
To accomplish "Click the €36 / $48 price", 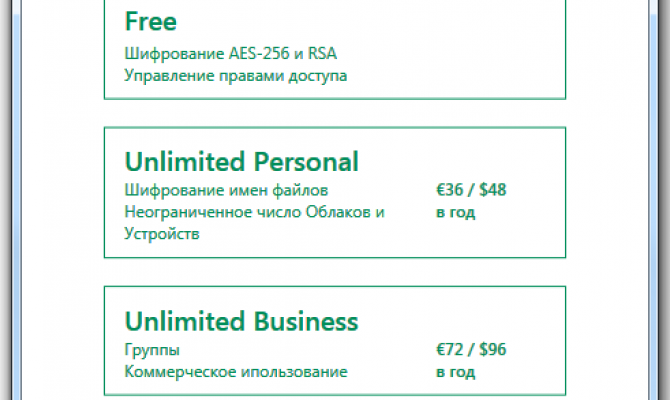I will [471, 190].
